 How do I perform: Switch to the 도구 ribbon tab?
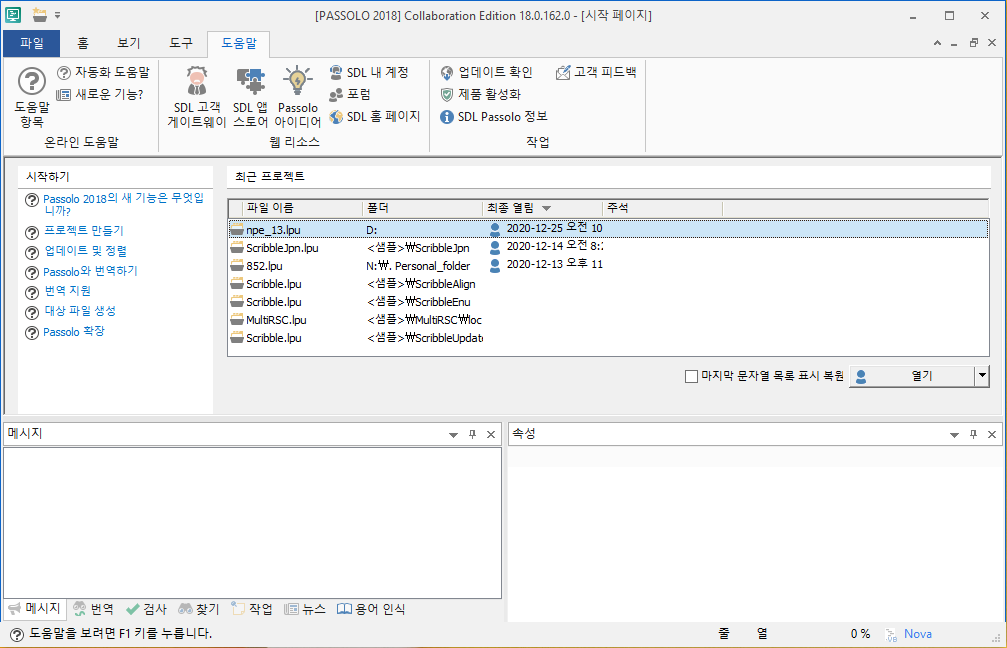pyautogui.click(x=180, y=43)
